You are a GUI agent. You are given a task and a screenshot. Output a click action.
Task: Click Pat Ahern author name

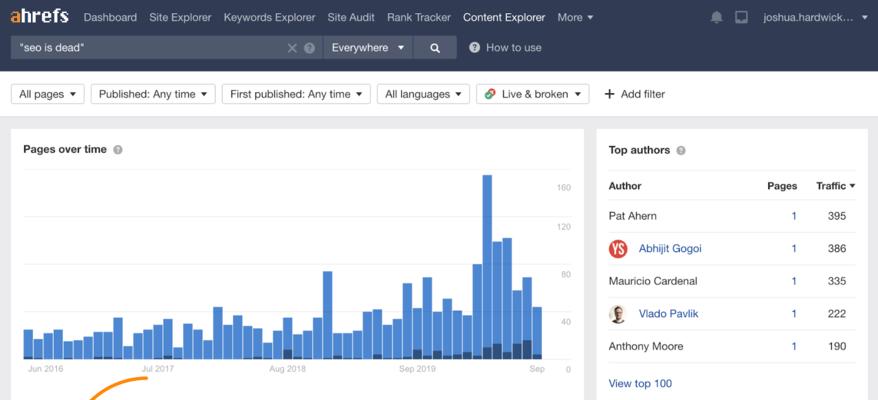pyautogui.click(x=633, y=216)
